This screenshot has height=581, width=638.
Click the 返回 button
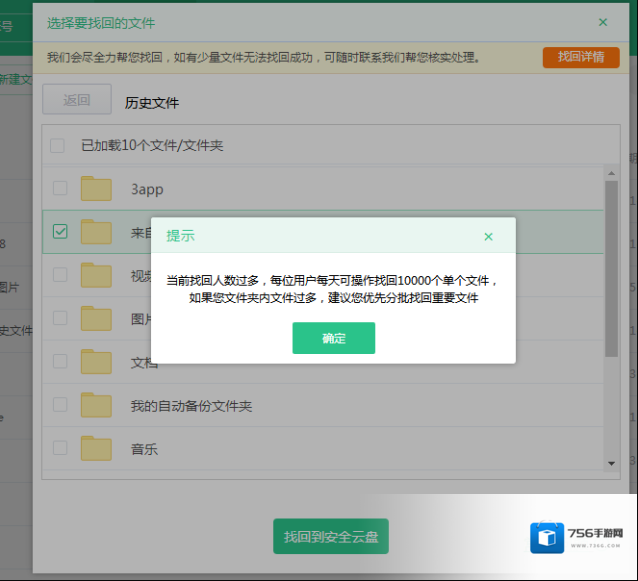click(77, 100)
